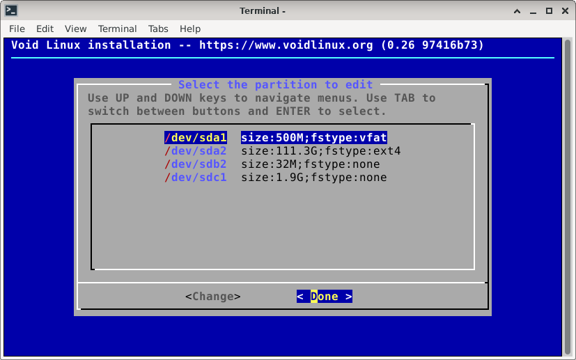The width and height of the screenshot is (576, 360).
Task: Open the View menu
Action: click(75, 29)
